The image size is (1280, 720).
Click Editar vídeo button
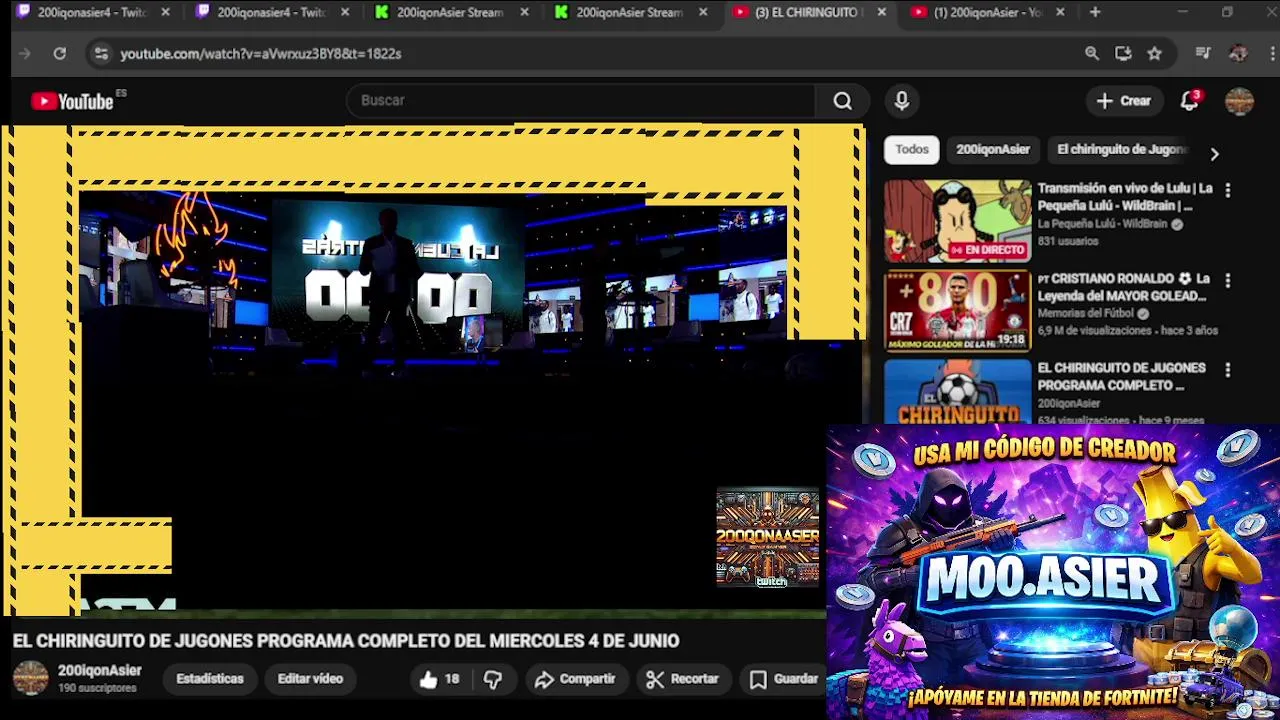(310, 679)
